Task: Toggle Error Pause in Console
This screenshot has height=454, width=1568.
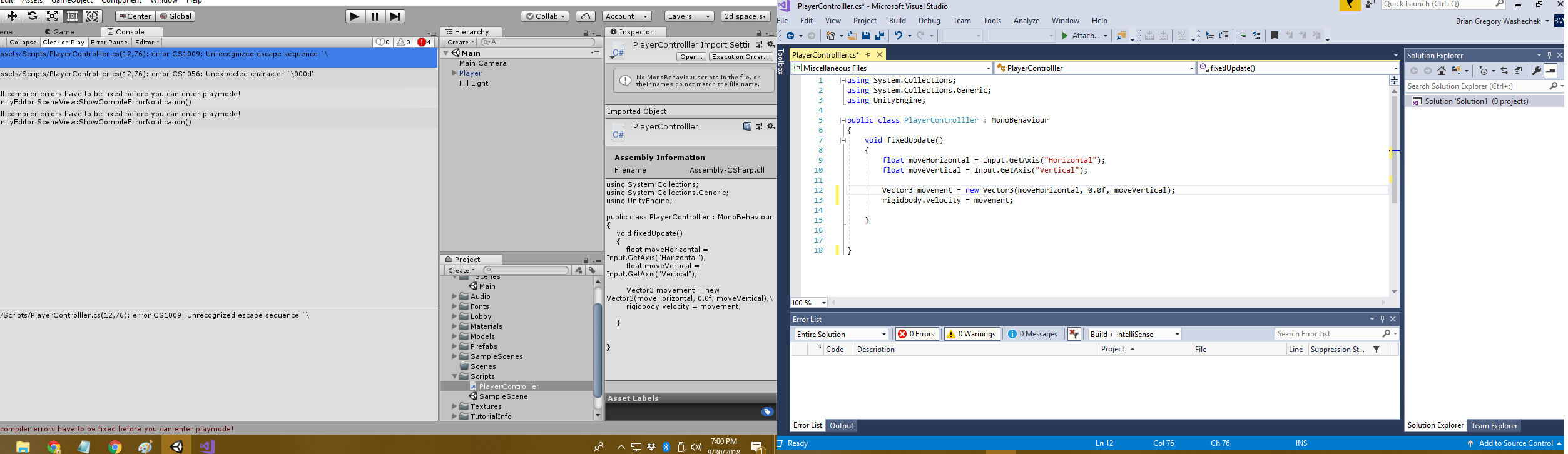Action: (109, 43)
